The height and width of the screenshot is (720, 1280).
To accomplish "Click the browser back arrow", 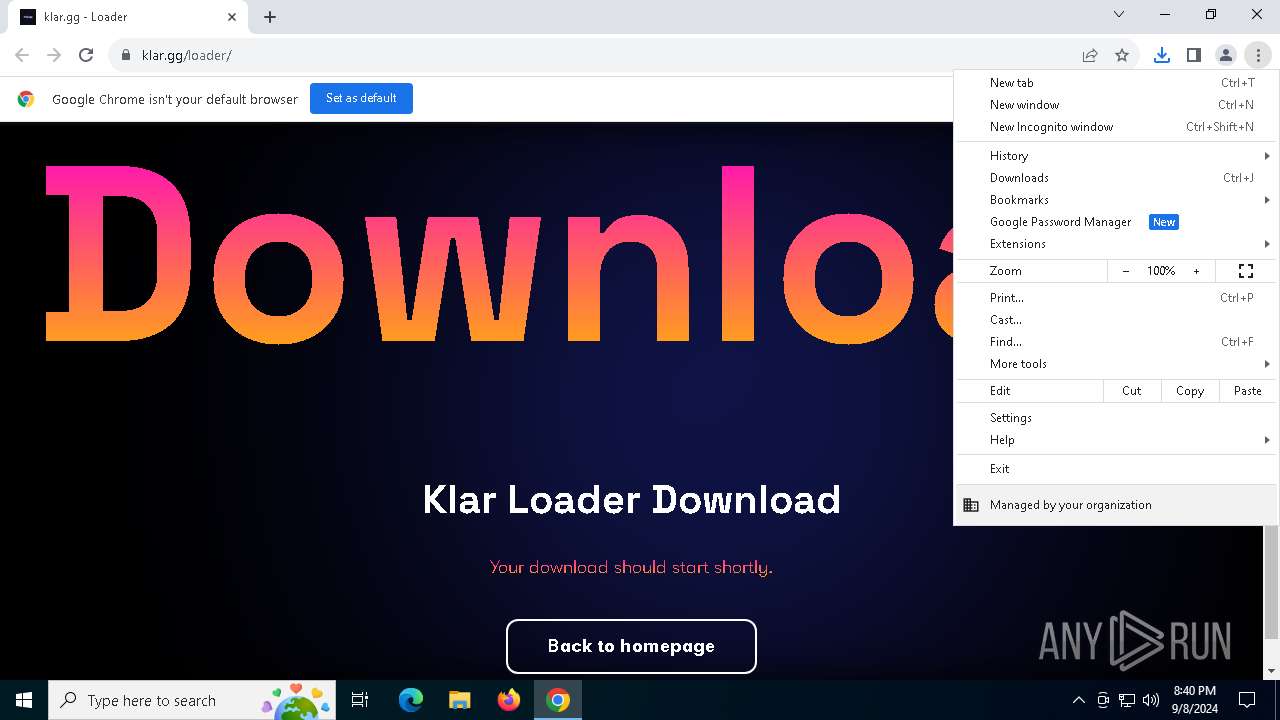I will (22, 55).
